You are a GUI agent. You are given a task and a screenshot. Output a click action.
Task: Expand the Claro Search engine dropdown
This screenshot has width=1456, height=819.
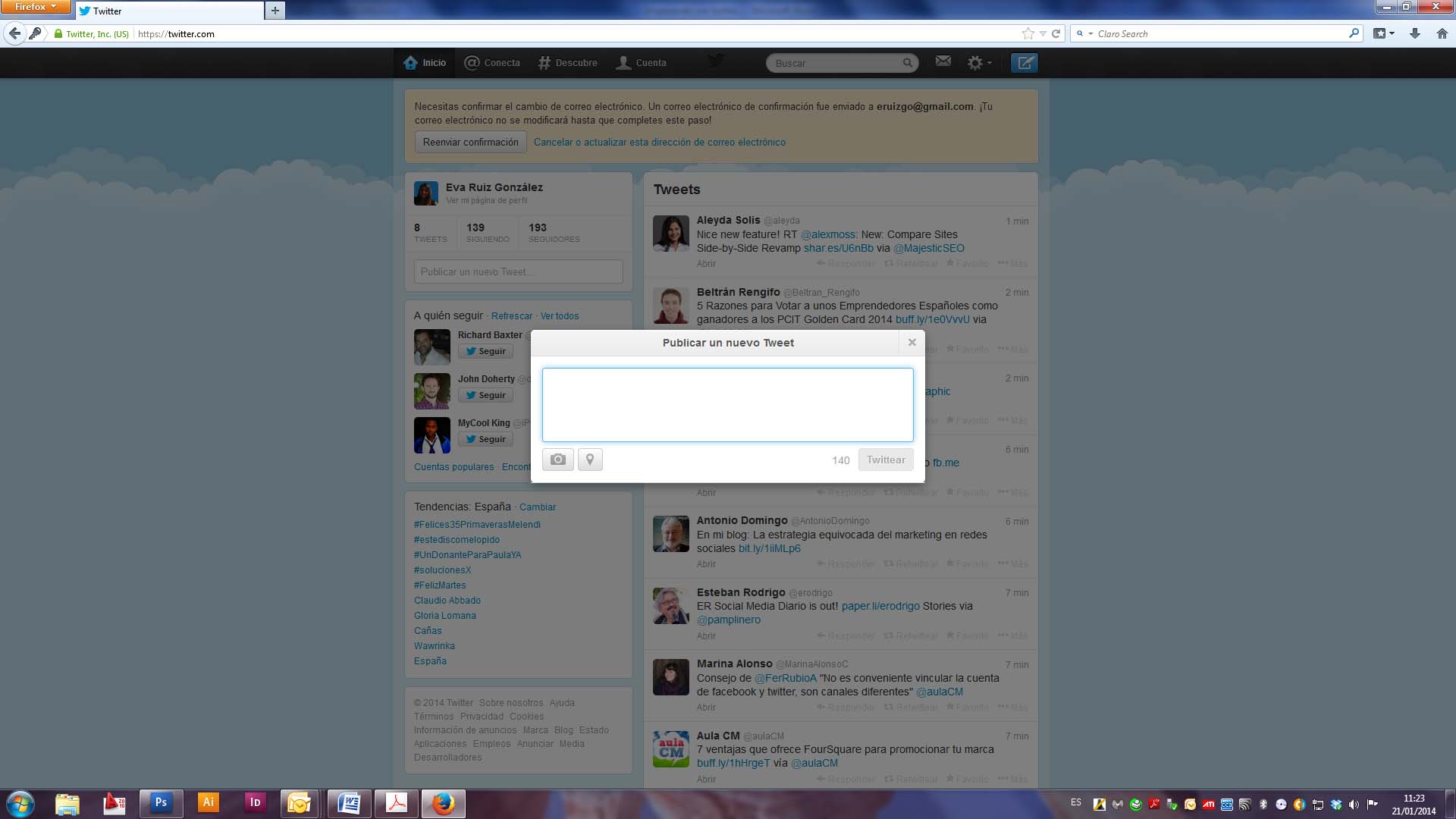tap(1084, 33)
